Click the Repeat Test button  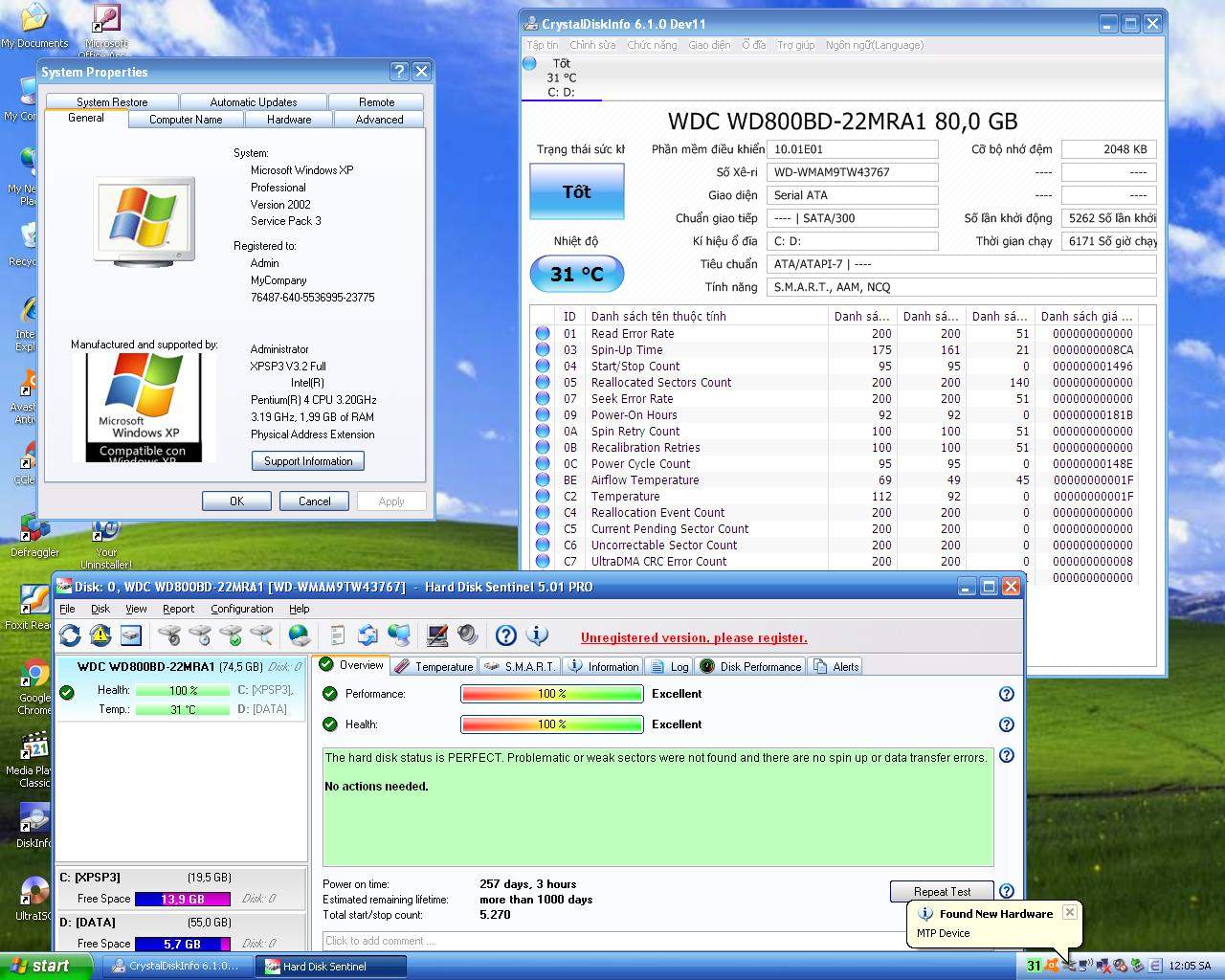(x=942, y=891)
